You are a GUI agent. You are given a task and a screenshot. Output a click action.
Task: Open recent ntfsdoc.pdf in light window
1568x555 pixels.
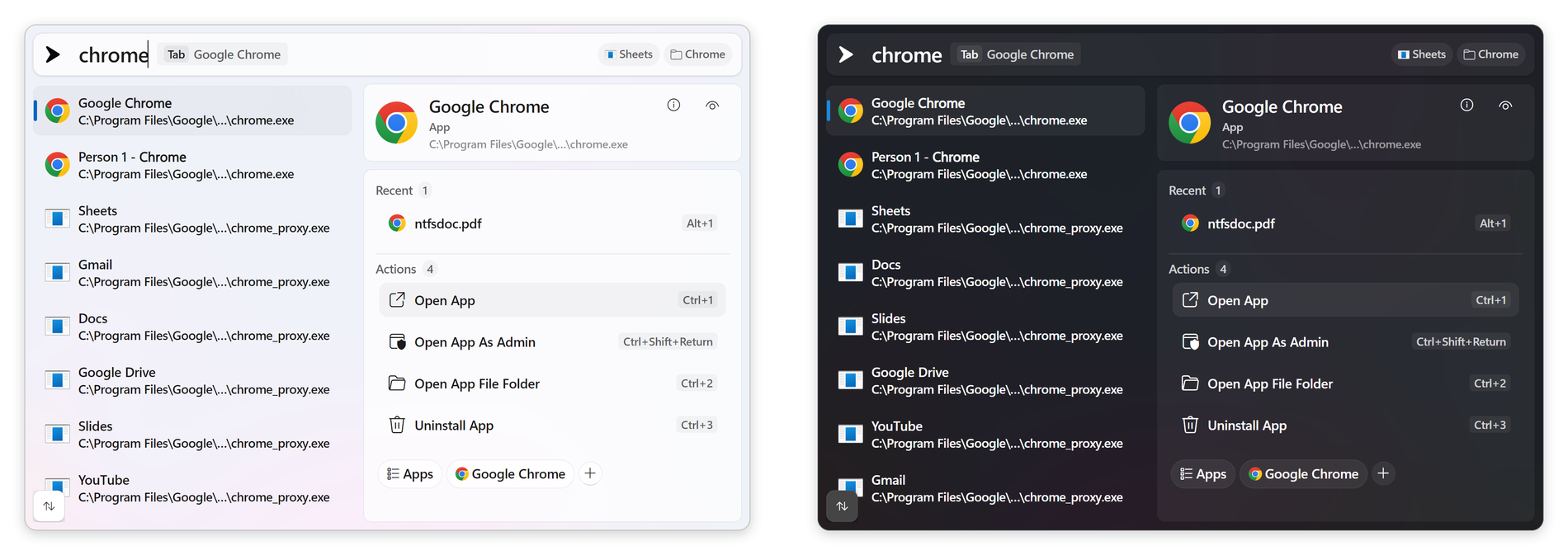(x=552, y=223)
